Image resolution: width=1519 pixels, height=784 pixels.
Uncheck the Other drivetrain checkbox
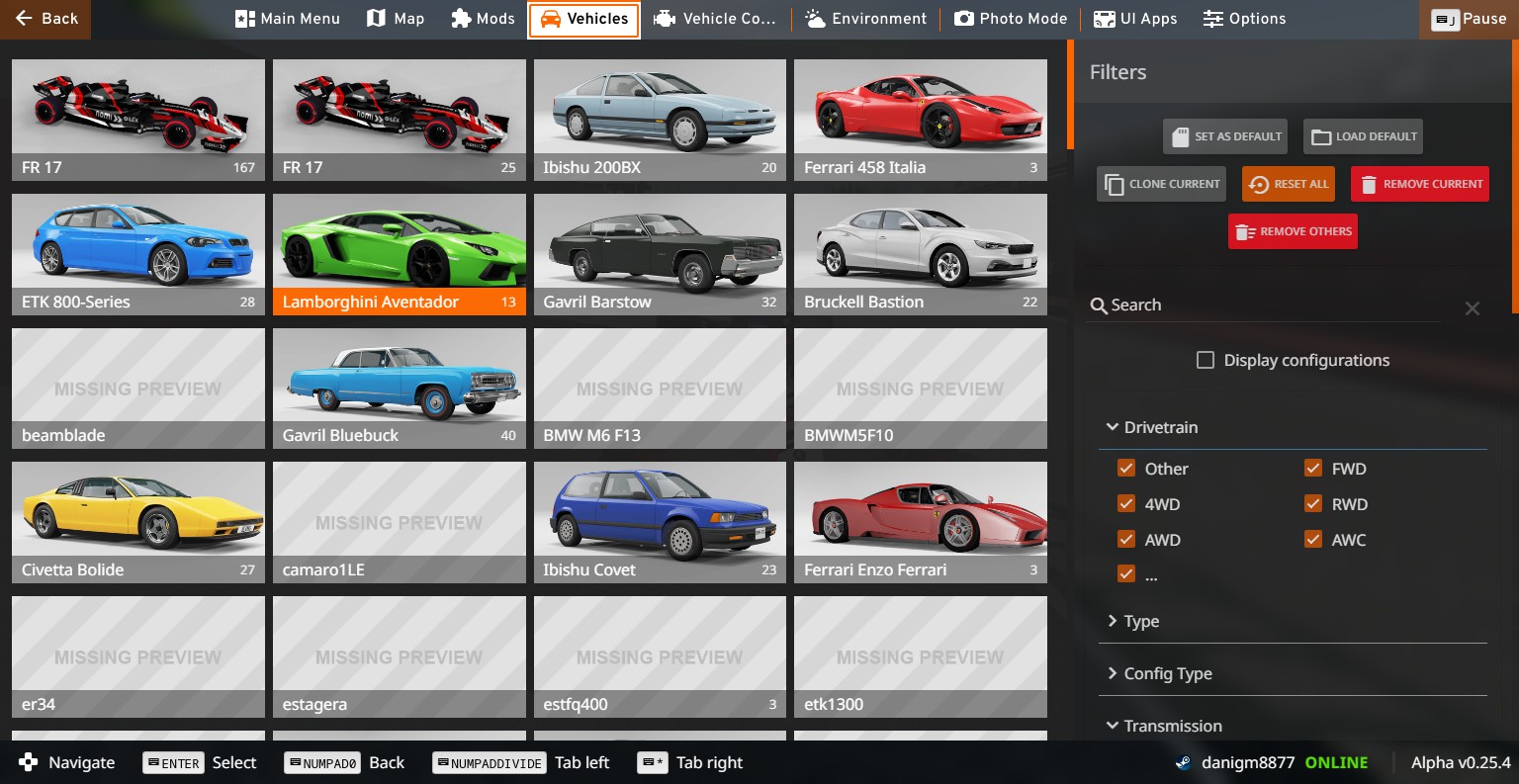pos(1126,468)
